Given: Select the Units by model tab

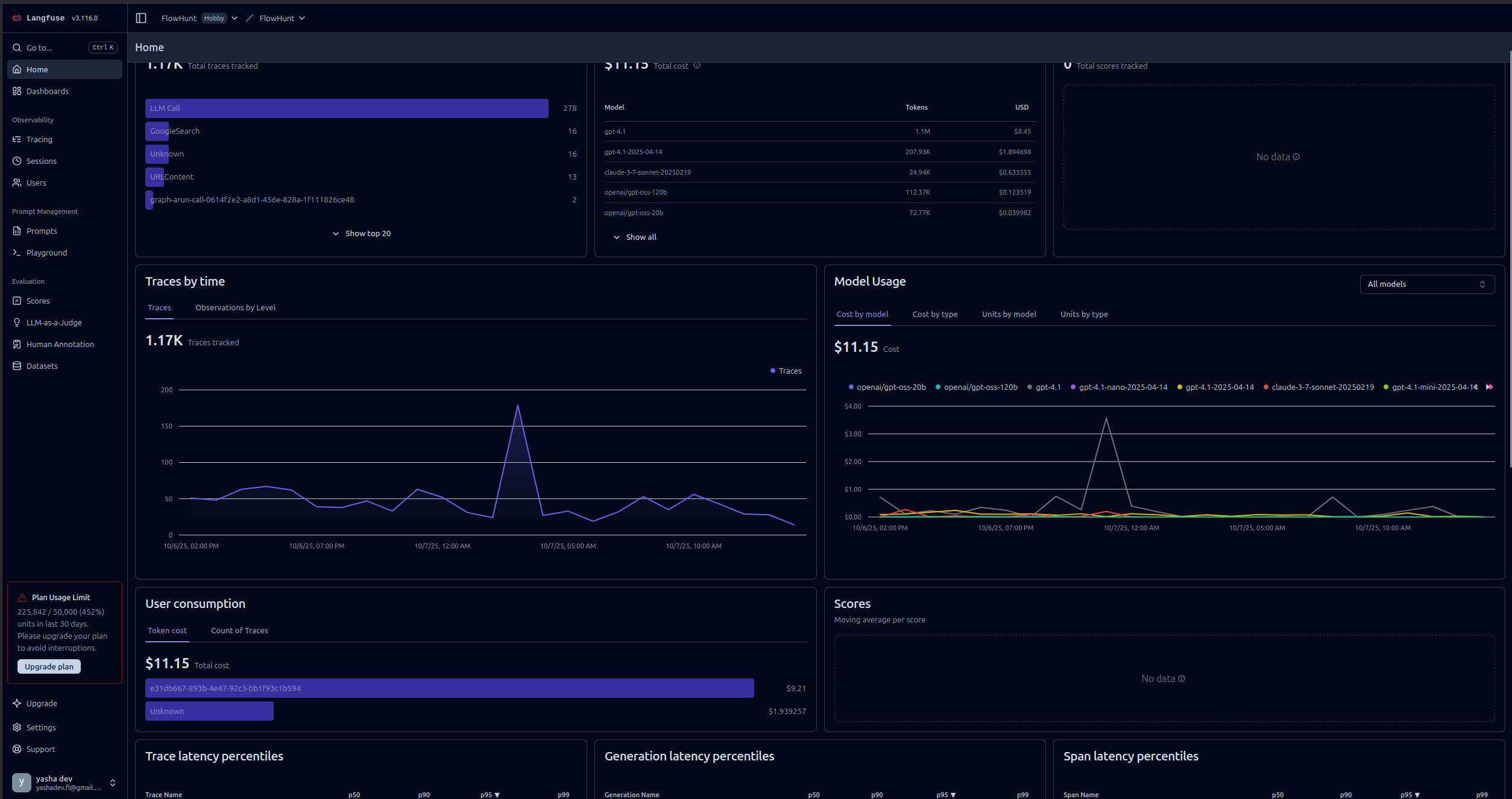Looking at the screenshot, I should click(x=1009, y=314).
